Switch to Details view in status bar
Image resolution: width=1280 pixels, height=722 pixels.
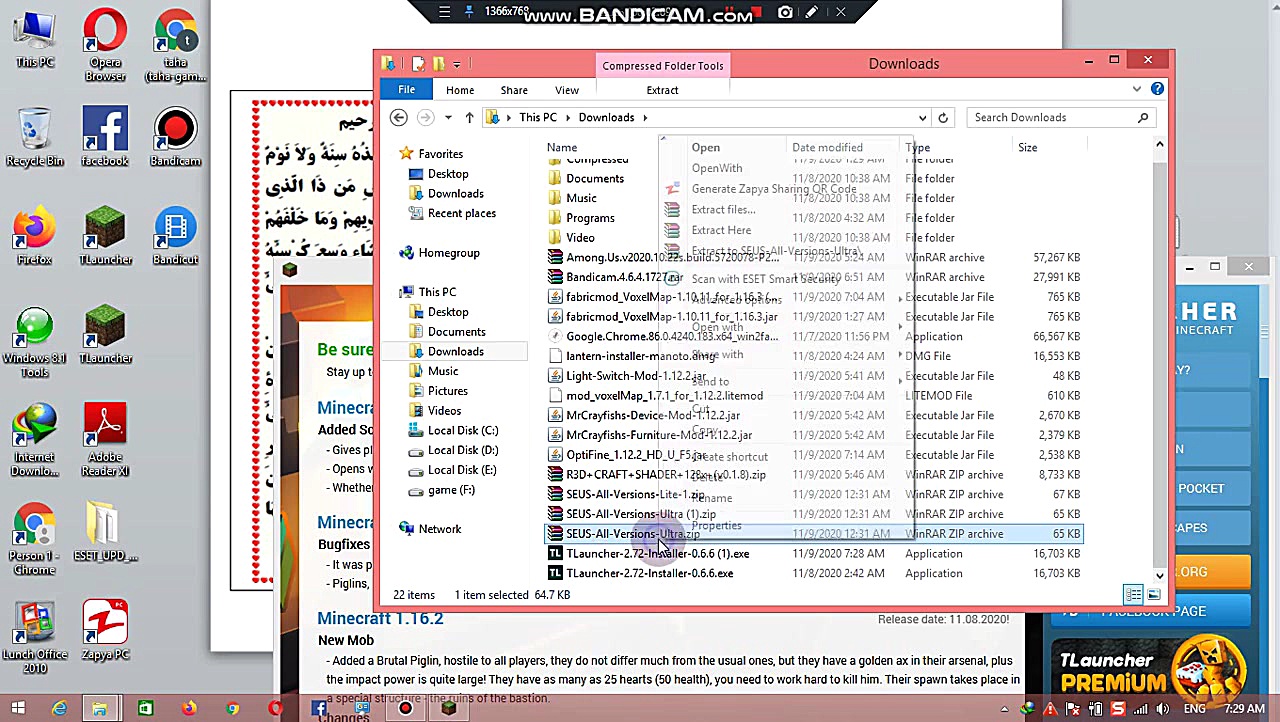pyautogui.click(x=1133, y=595)
